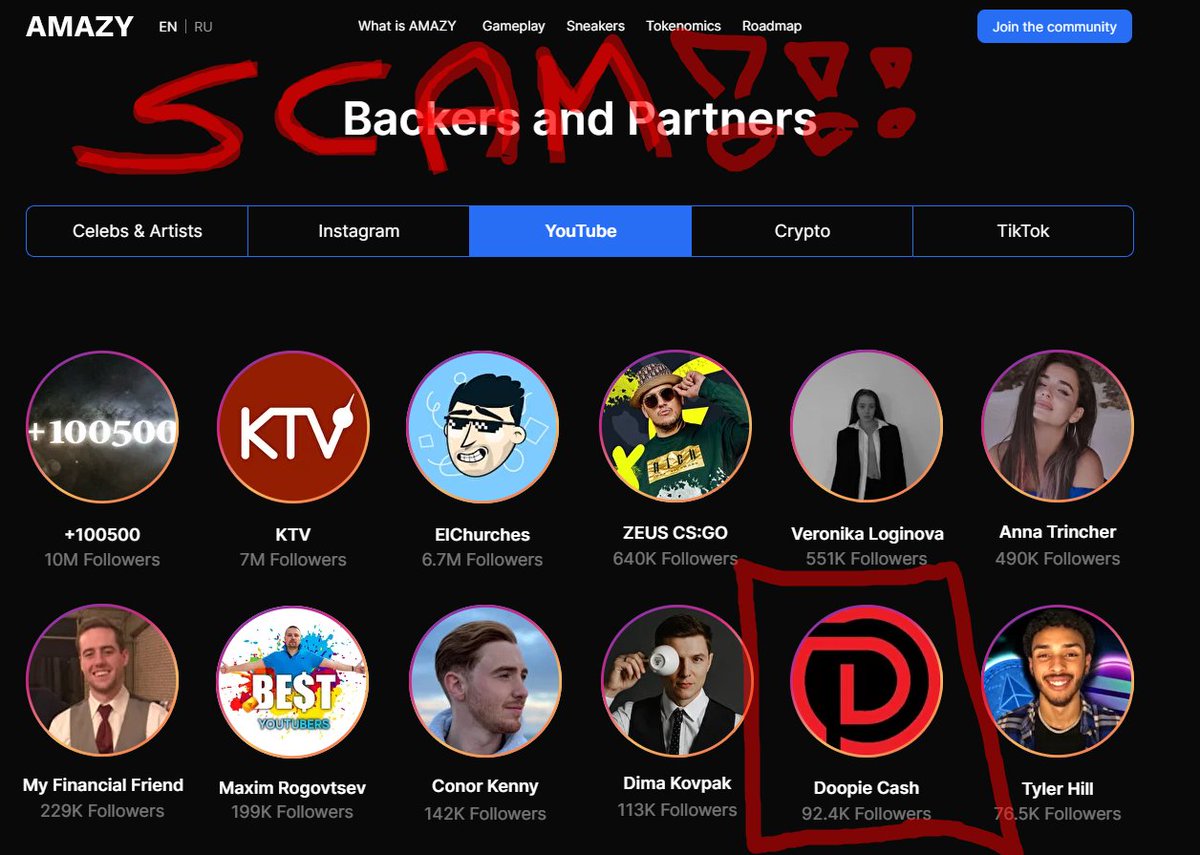The image size is (1200, 855).
Task: Go to AMAZY home logo
Action: tap(80, 27)
